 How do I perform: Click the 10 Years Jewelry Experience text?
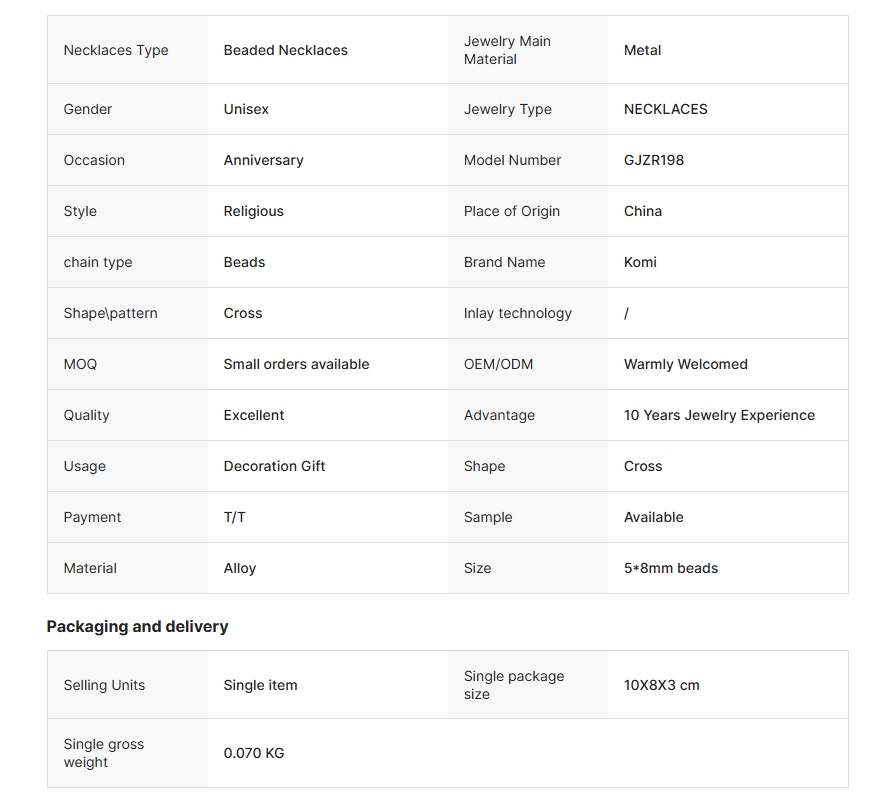coord(719,415)
